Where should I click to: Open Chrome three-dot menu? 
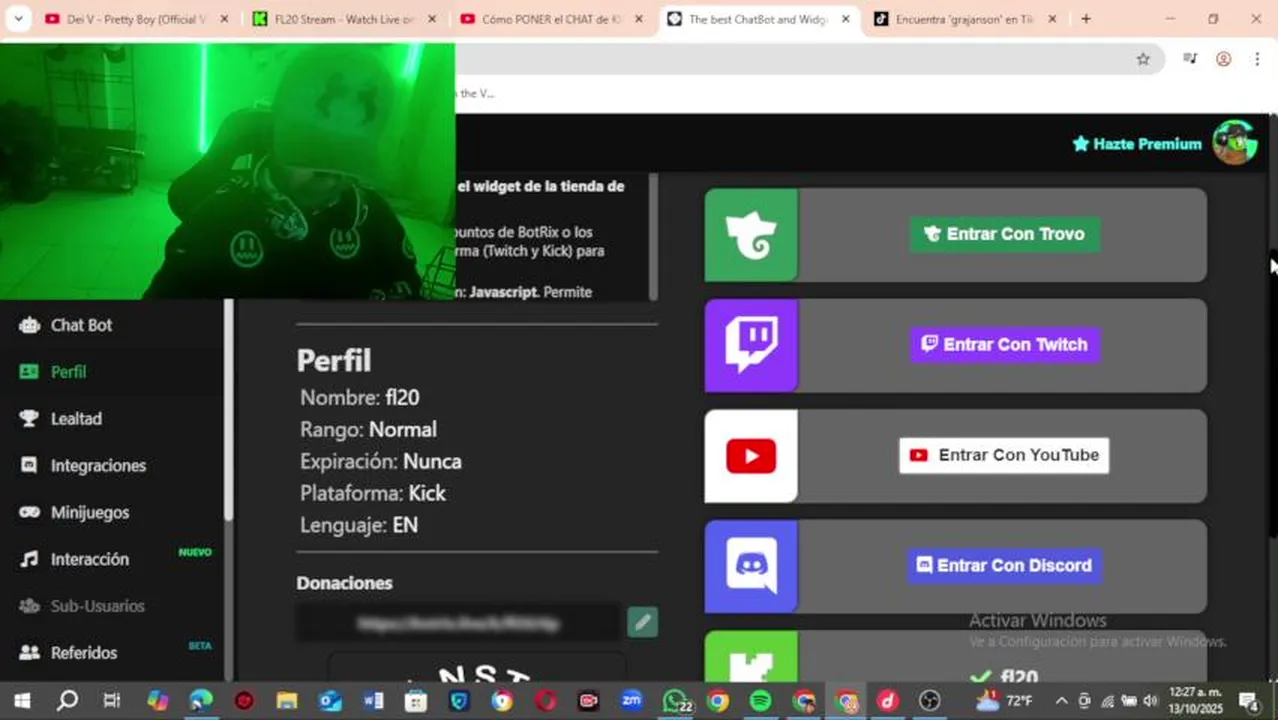1257,59
